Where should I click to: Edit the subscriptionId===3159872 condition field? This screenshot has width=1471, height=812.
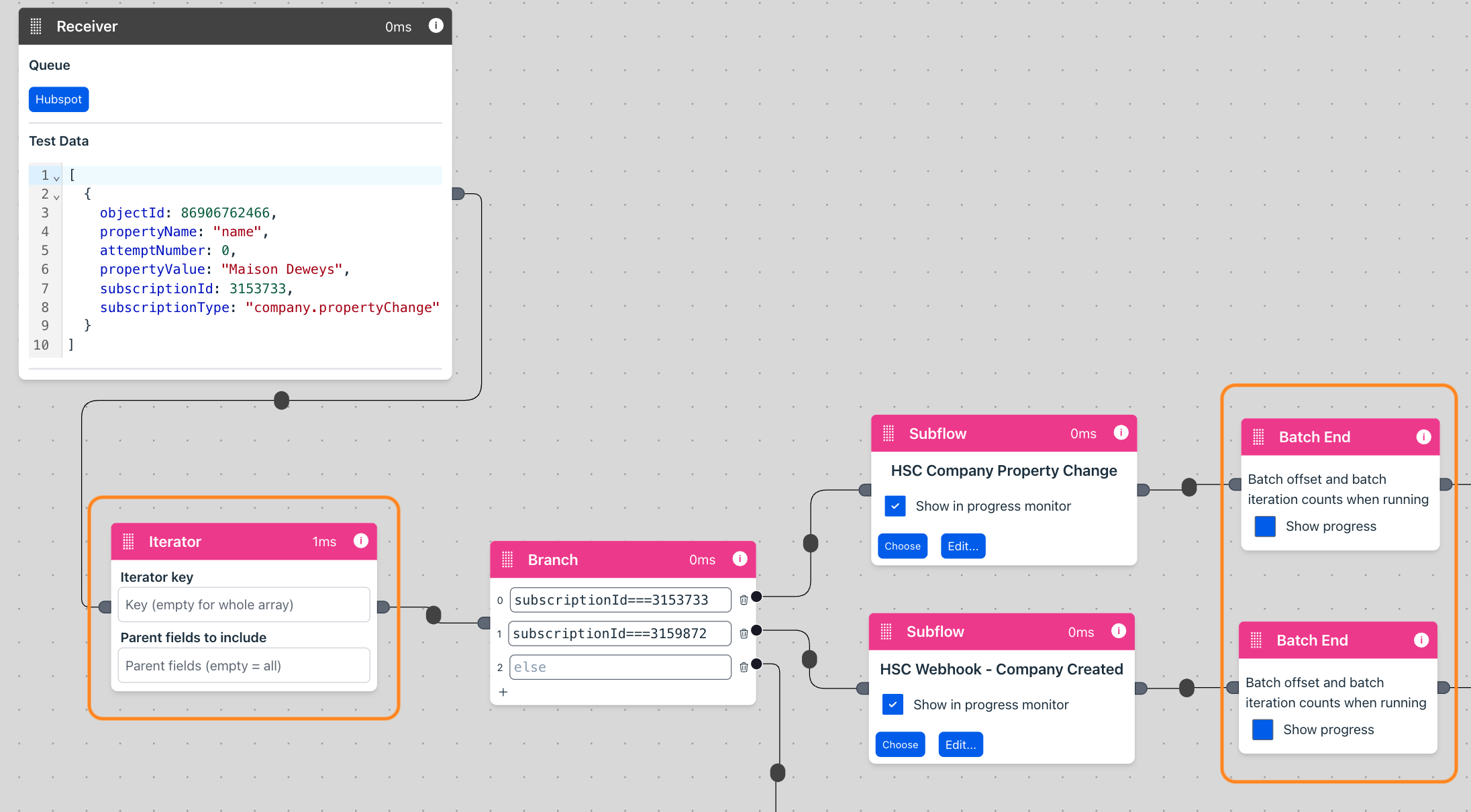619,633
